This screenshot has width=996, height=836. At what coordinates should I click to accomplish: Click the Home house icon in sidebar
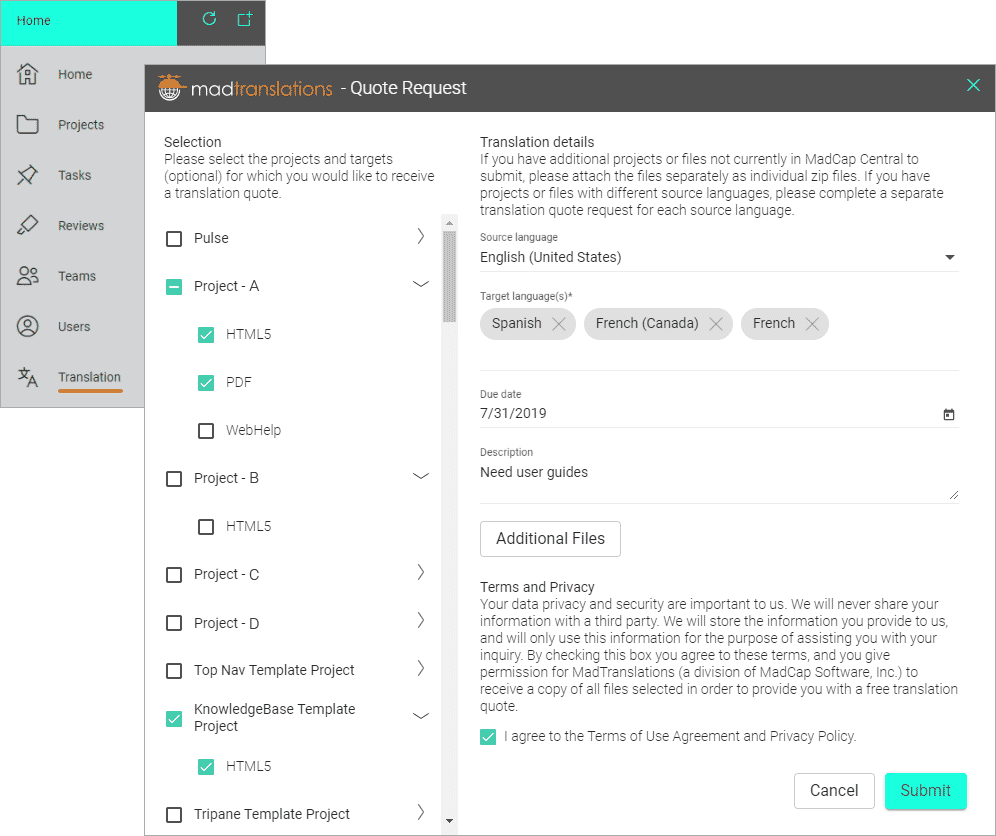(x=27, y=74)
